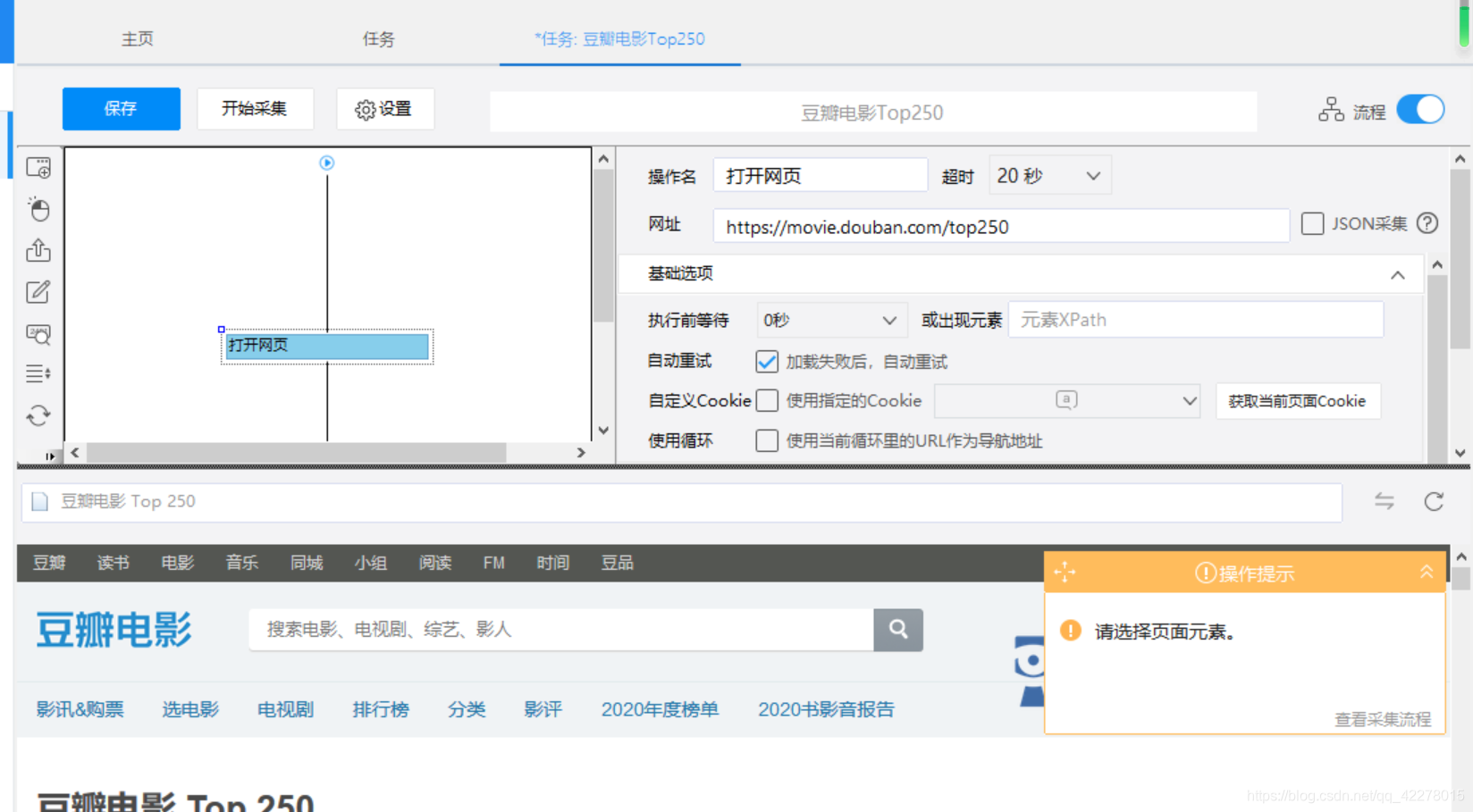Open the 2020年度榜单 link
Image resolution: width=1473 pixels, height=812 pixels.
(660, 709)
